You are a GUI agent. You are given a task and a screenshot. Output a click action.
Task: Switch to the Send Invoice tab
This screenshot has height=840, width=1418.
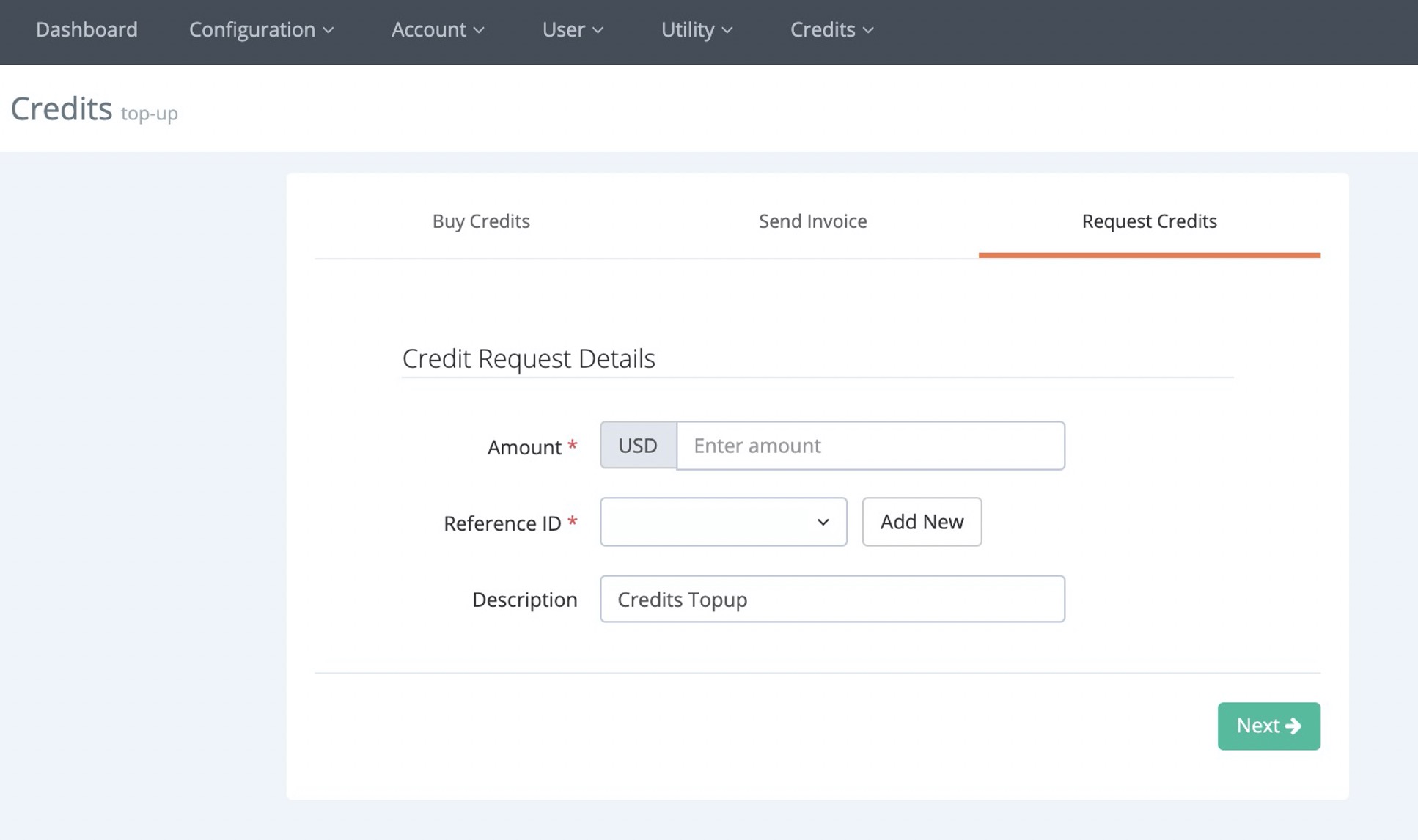812,221
